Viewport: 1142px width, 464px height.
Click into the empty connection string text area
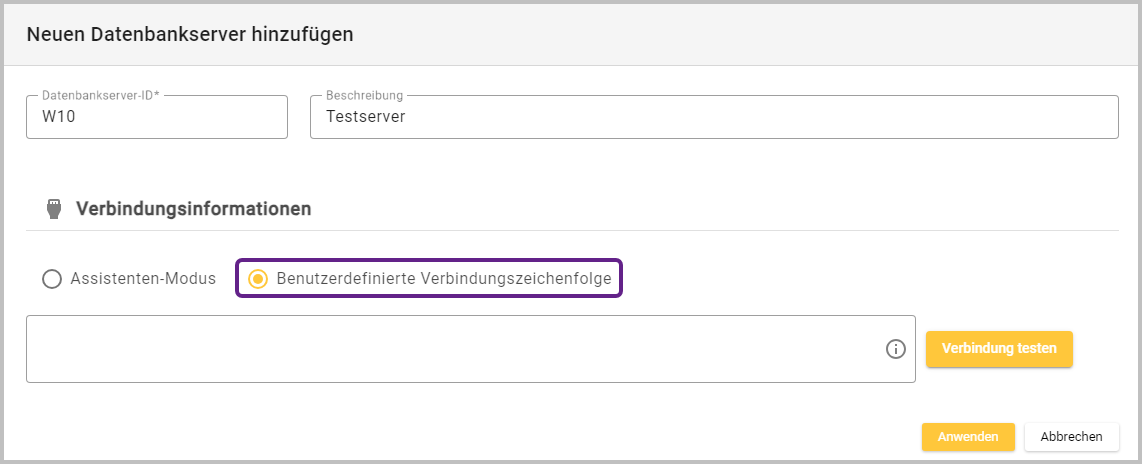click(x=450, y=349)
